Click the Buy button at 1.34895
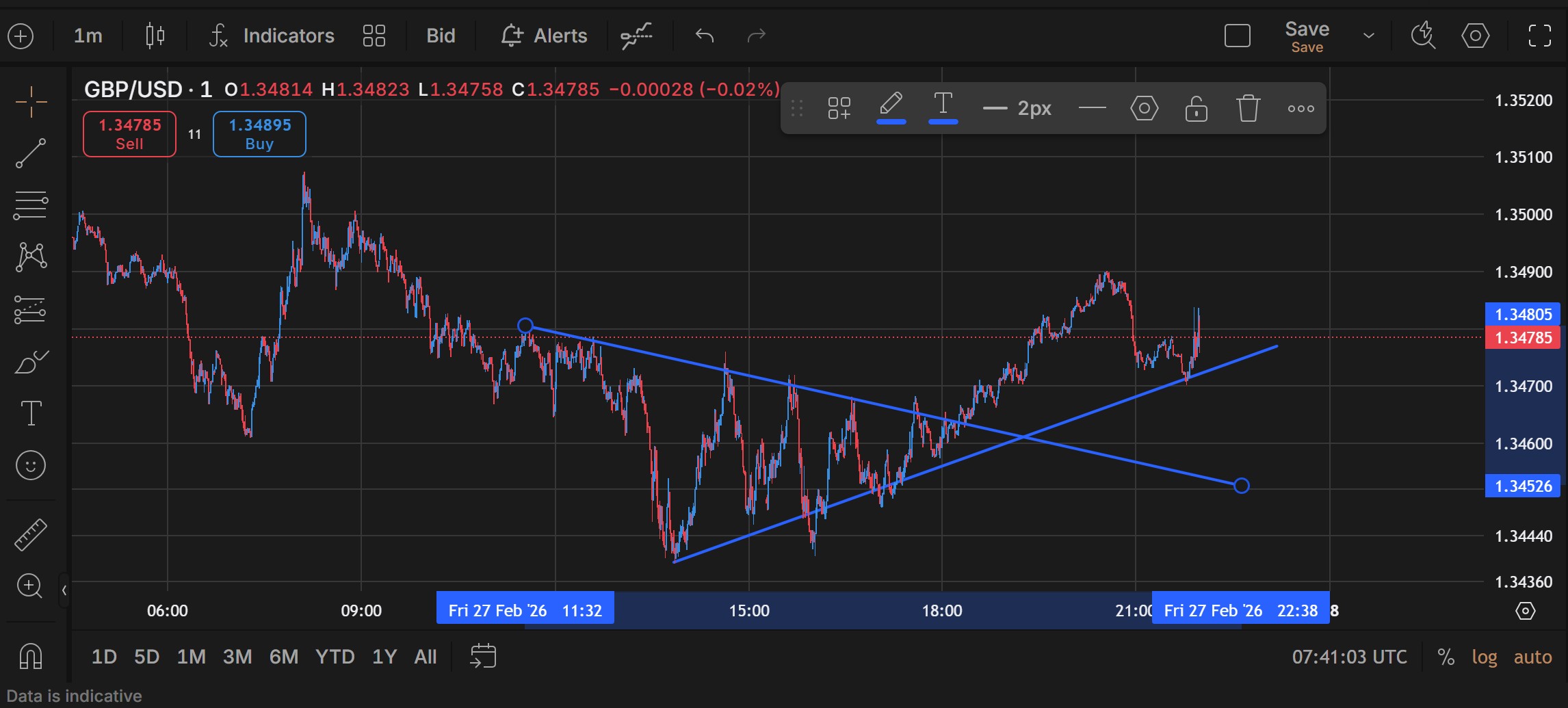Screen dimensions: 1568x708 [259, 133]
